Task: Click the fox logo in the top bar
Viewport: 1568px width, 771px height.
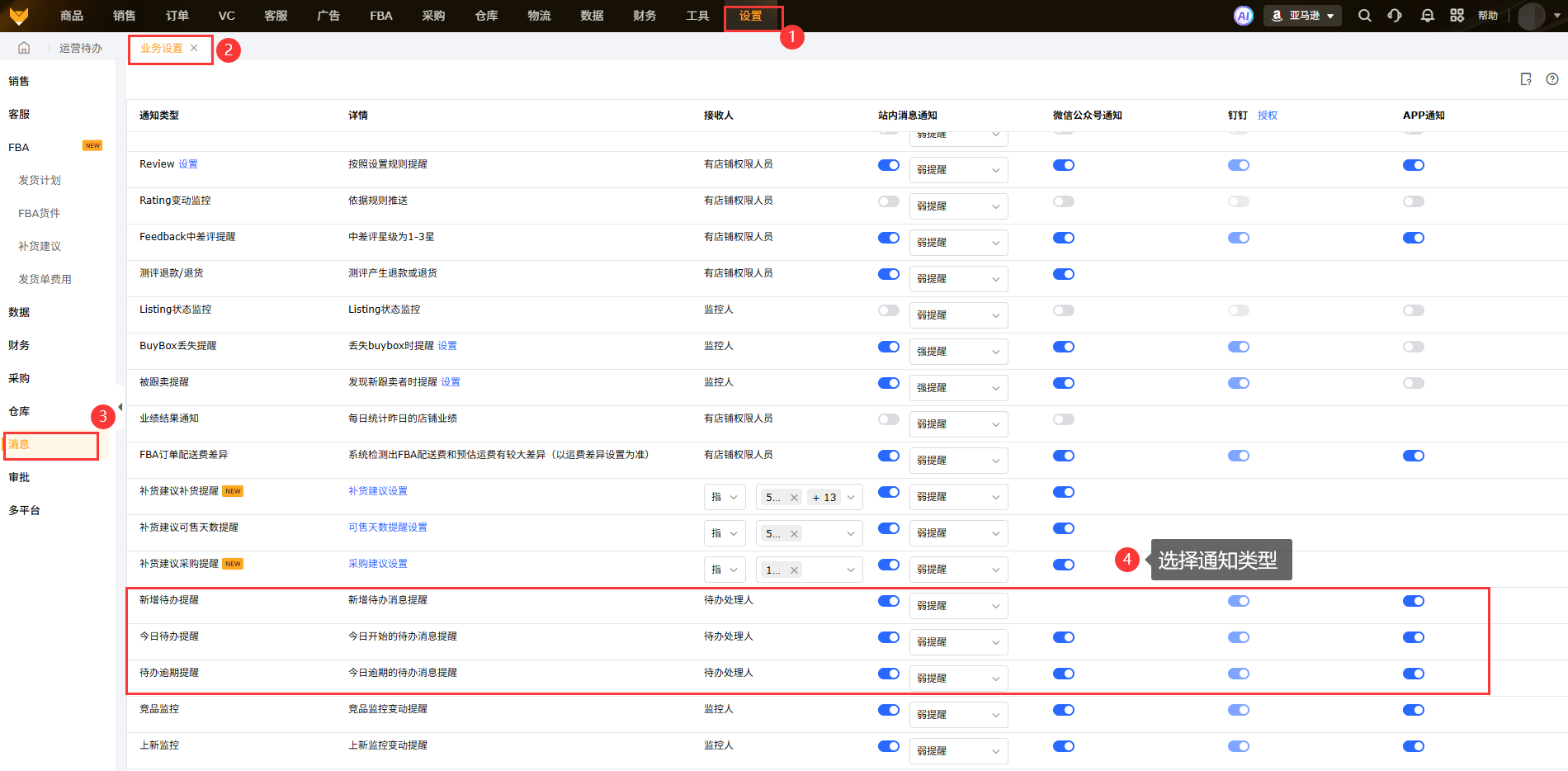Action: [19, 16]
